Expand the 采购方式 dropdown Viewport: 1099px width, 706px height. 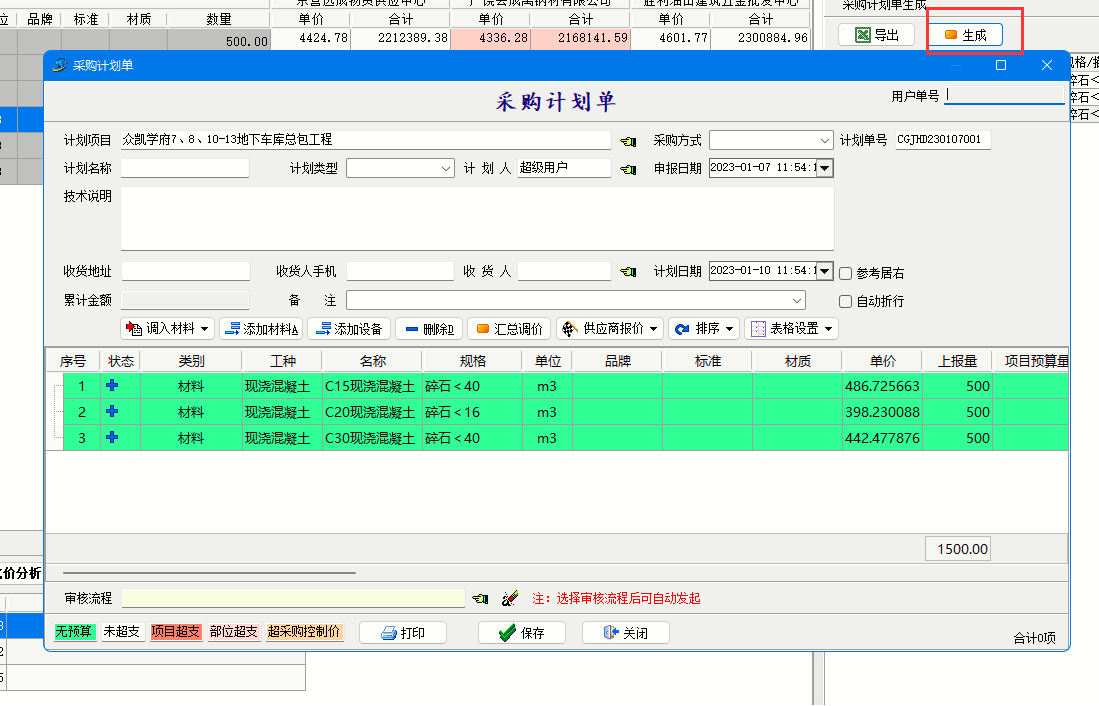point(824,141)
